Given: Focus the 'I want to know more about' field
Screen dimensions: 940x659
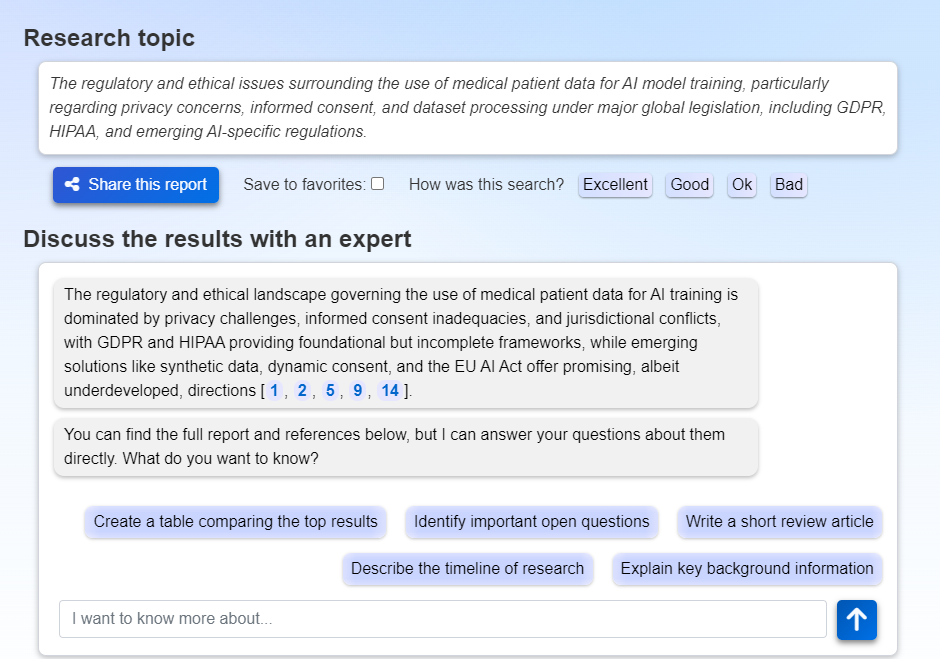Looking at the screenshot, I should coord(443,619).
